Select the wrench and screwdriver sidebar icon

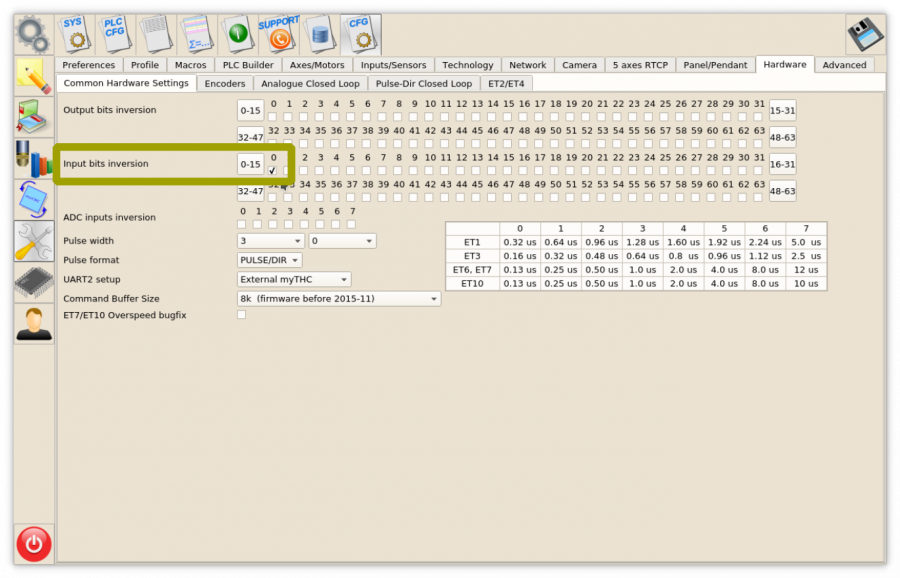tap(34, 241)
